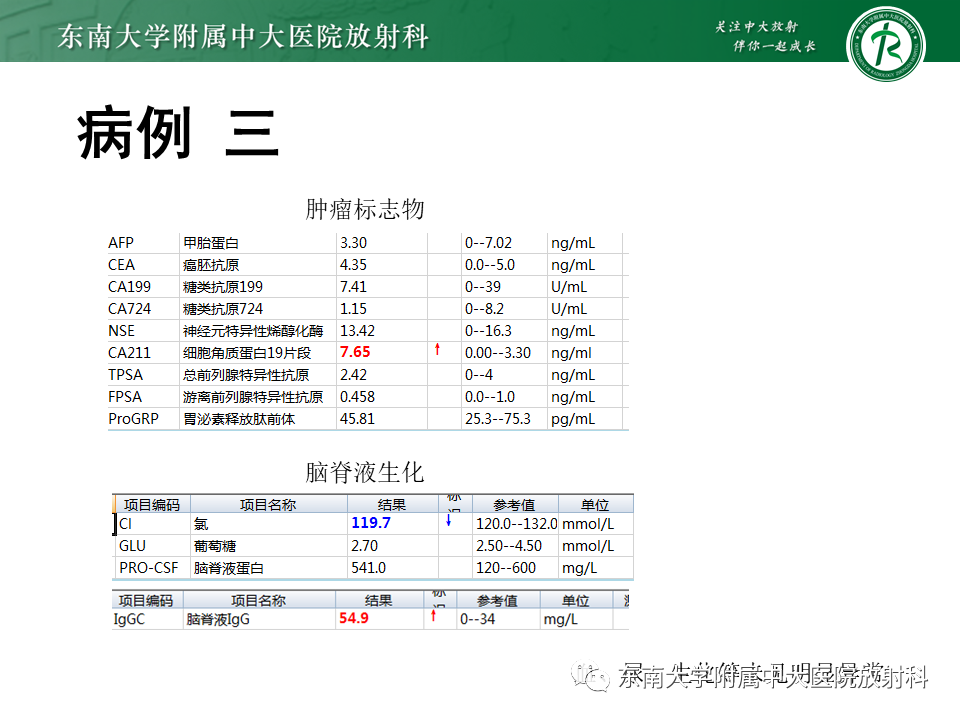Screen dimensions: 960x720
Task: Click the red up arrow in CA211 row
Action: tap(437, 349)
